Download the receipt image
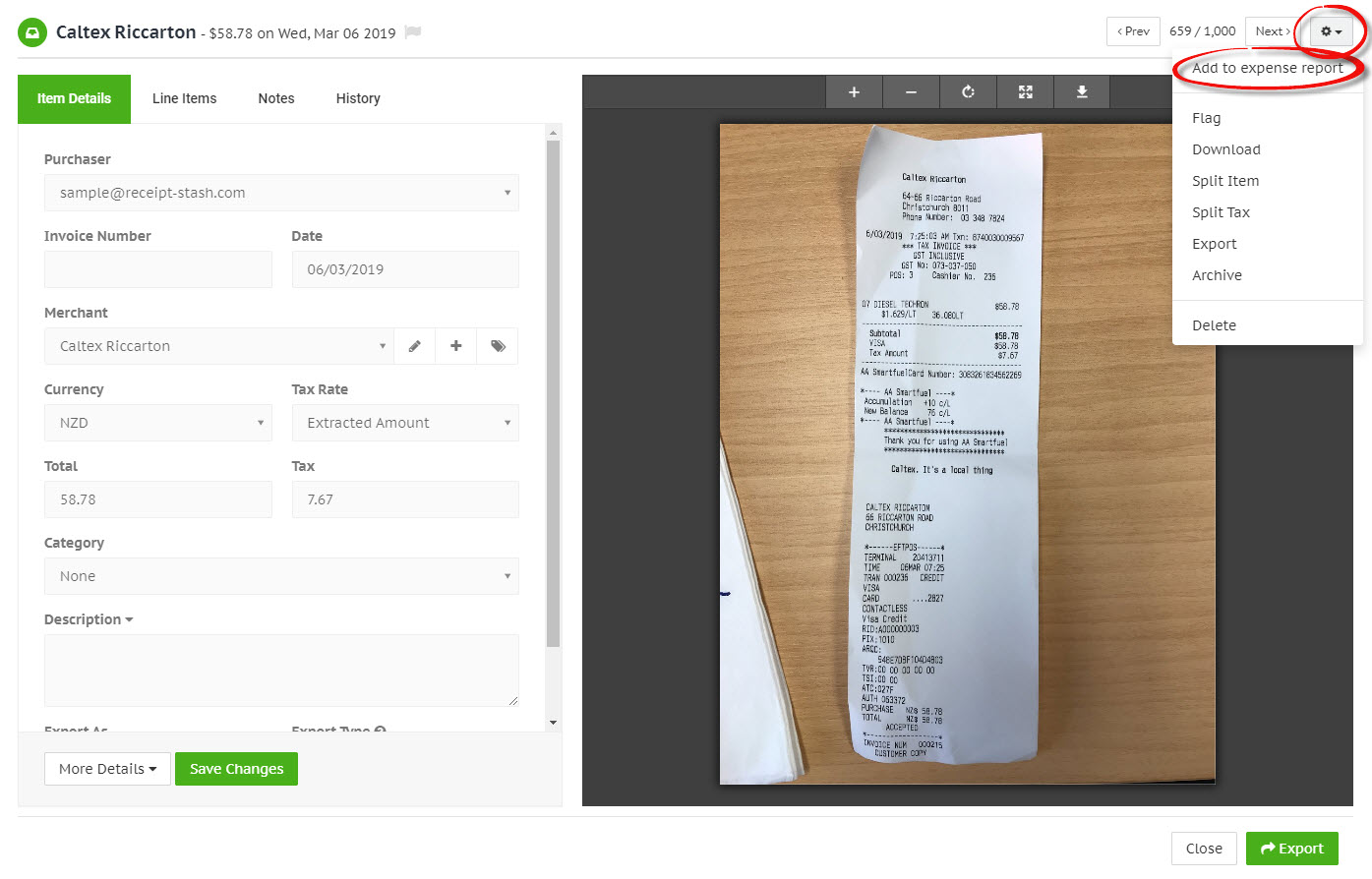This screenshot has height=879, width=1372. coord(1082,90)
